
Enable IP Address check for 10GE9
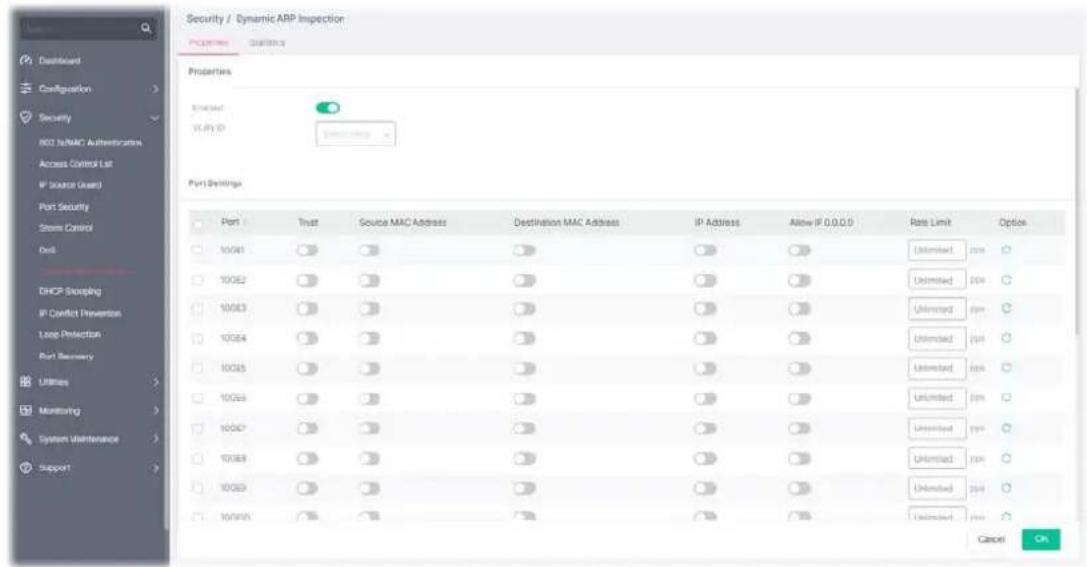(x=705, y=488)
